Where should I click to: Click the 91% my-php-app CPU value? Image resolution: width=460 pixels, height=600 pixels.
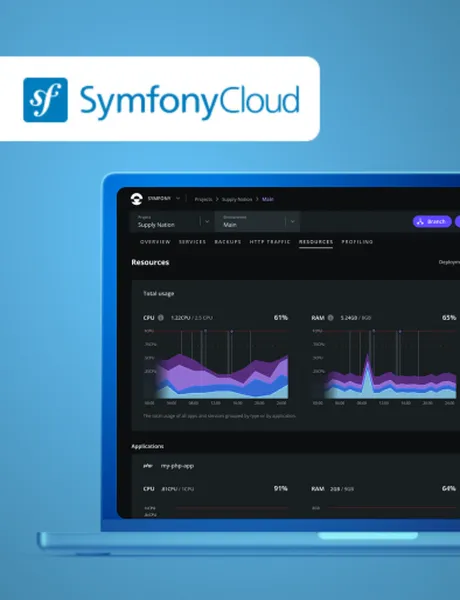click(281, 489)
